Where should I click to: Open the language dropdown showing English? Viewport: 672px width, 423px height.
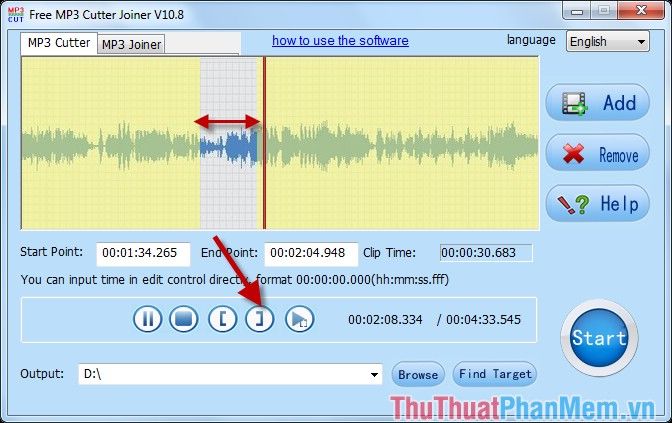[x=608, y=42]
